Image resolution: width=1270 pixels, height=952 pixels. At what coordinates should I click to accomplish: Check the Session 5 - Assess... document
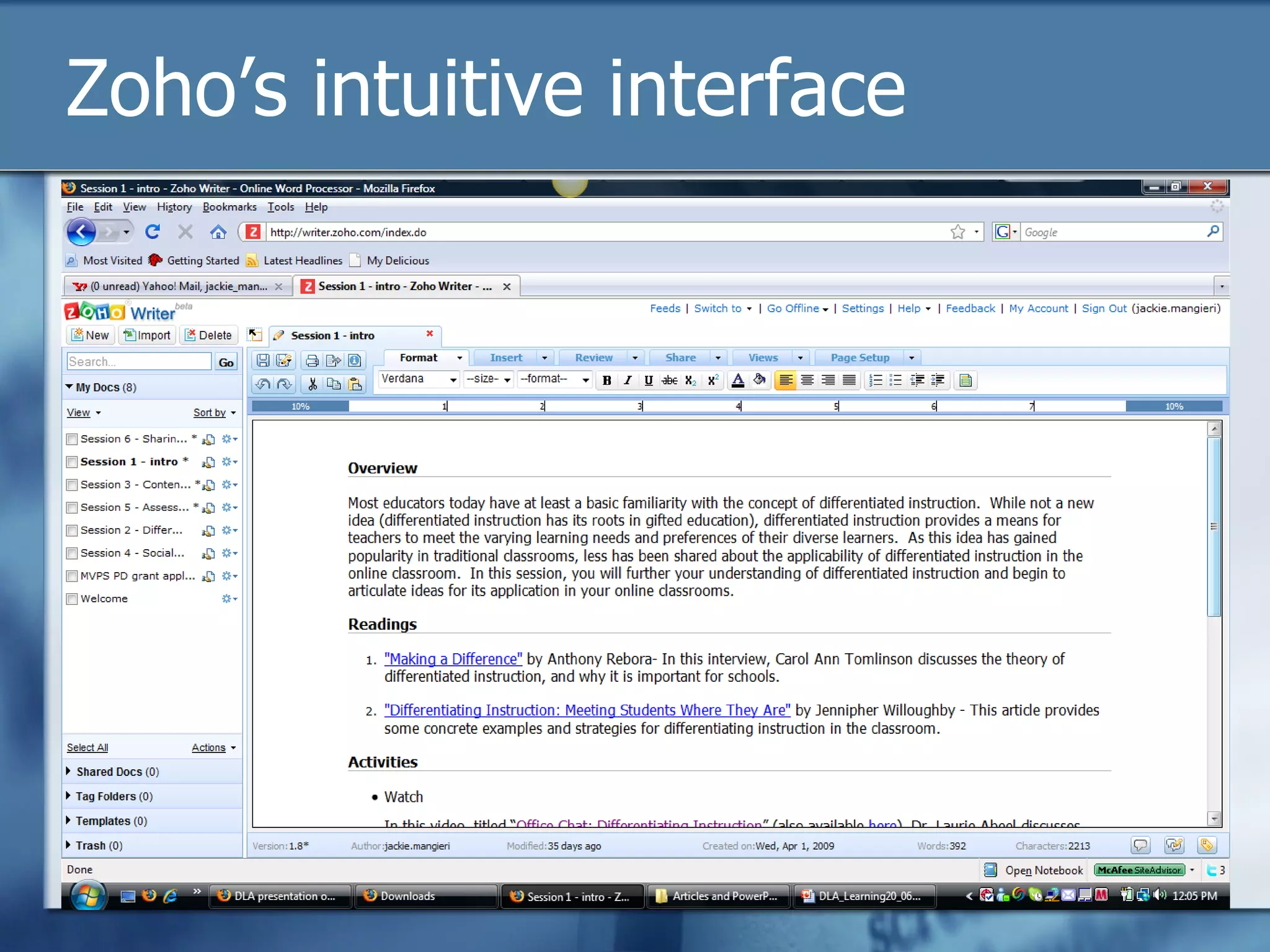pos(72,508)
